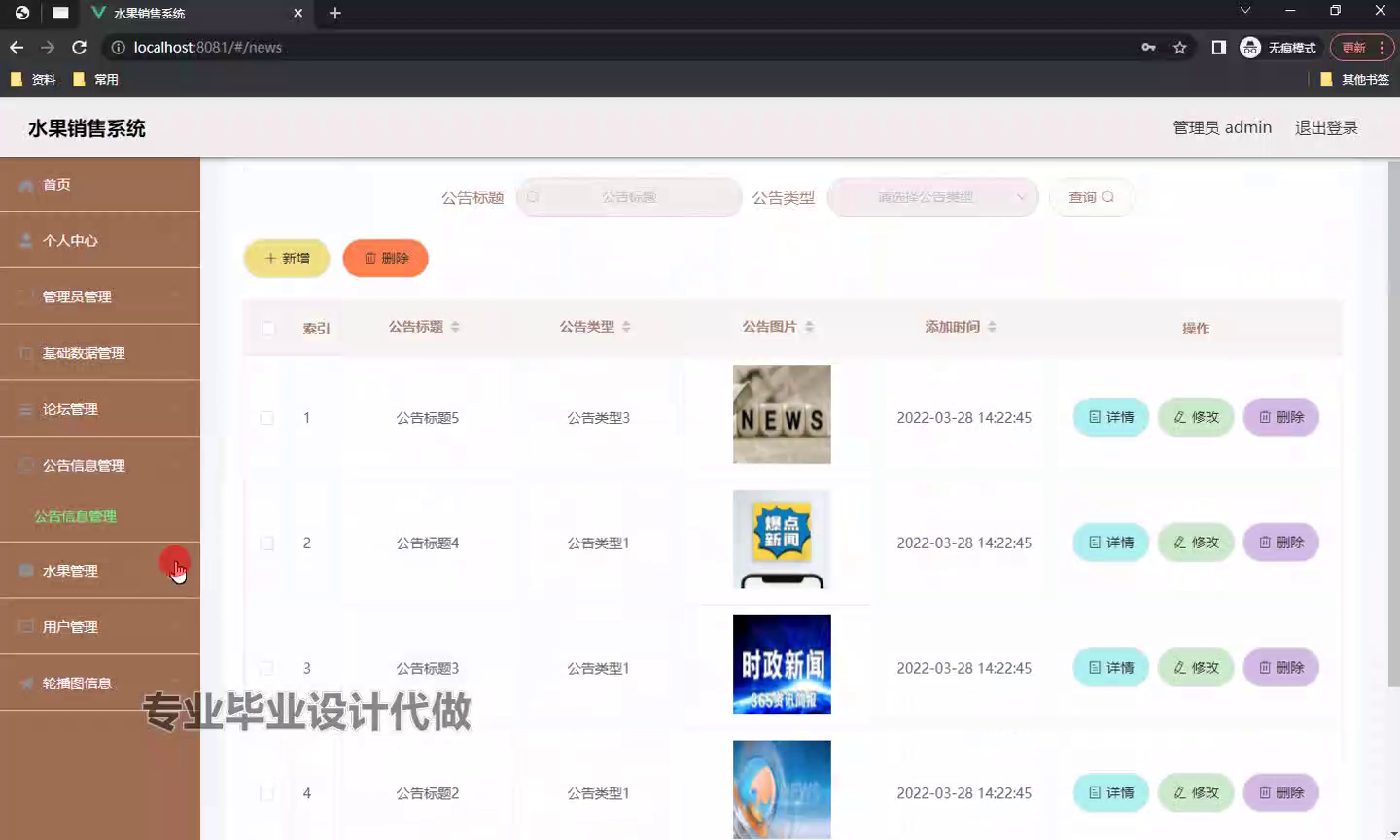The width and height of the screenshot is (1400, 840).
Task: View 详情 for 公告标题3
Action: coord(1111,668)
